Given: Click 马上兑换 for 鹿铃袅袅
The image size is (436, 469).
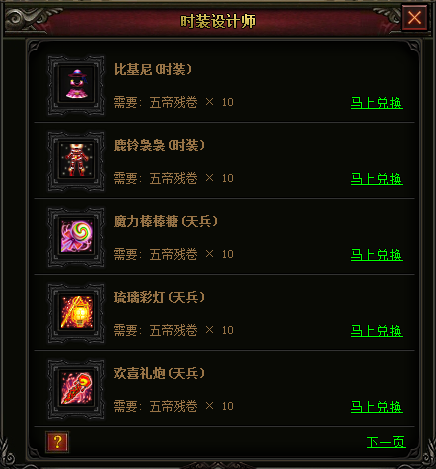Looking at the screenshot, I should coord(377,179).
